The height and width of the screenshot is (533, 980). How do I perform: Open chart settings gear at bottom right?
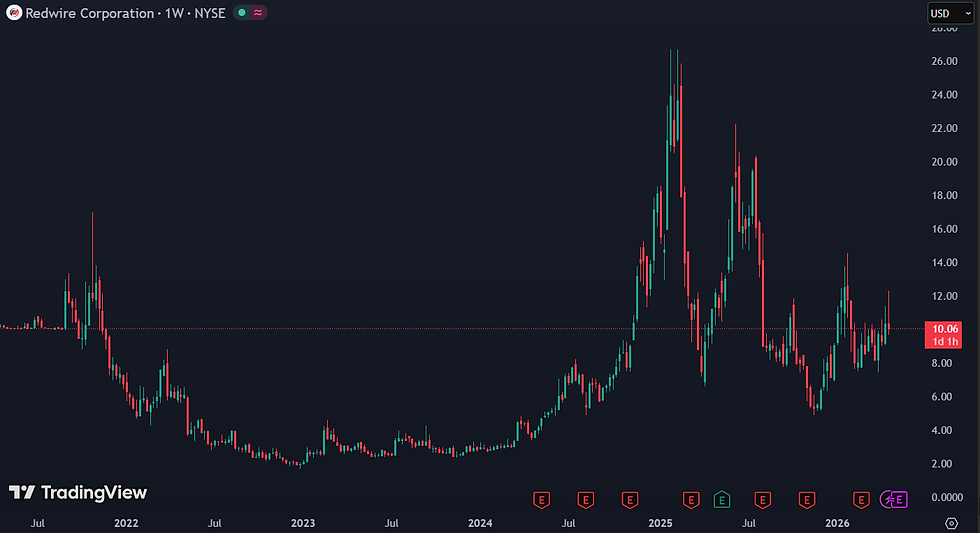(x=951, y=523)
